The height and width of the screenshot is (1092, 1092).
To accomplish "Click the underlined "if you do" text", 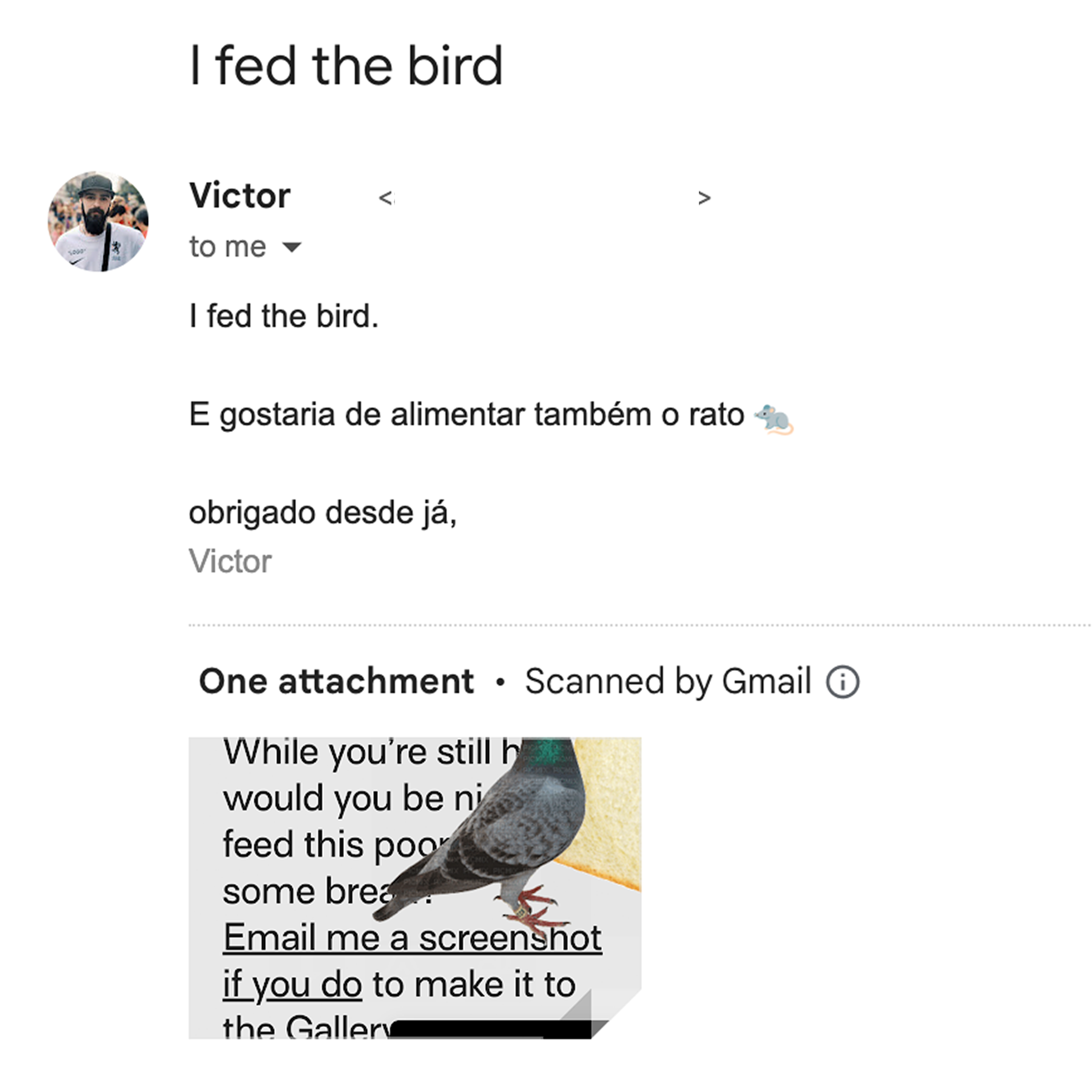I will [292, 984].
